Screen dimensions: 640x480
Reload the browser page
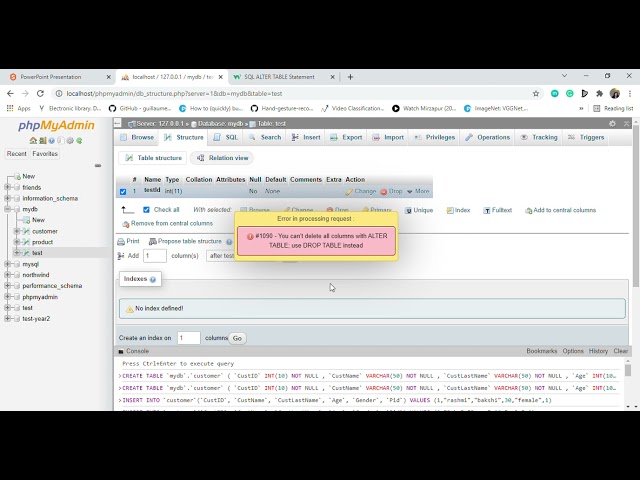point(40,93)
